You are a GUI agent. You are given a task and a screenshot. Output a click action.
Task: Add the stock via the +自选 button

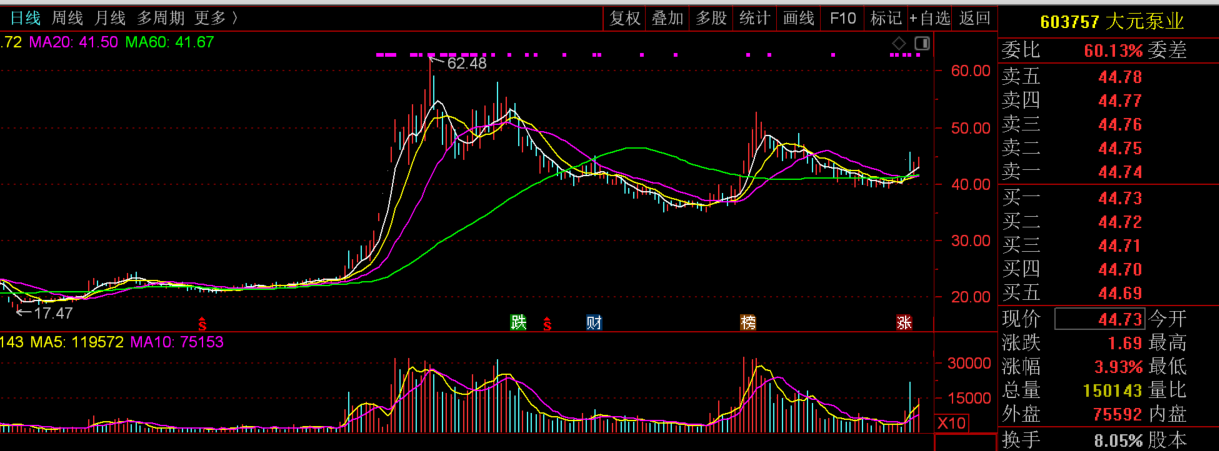(x=930, y=18)
